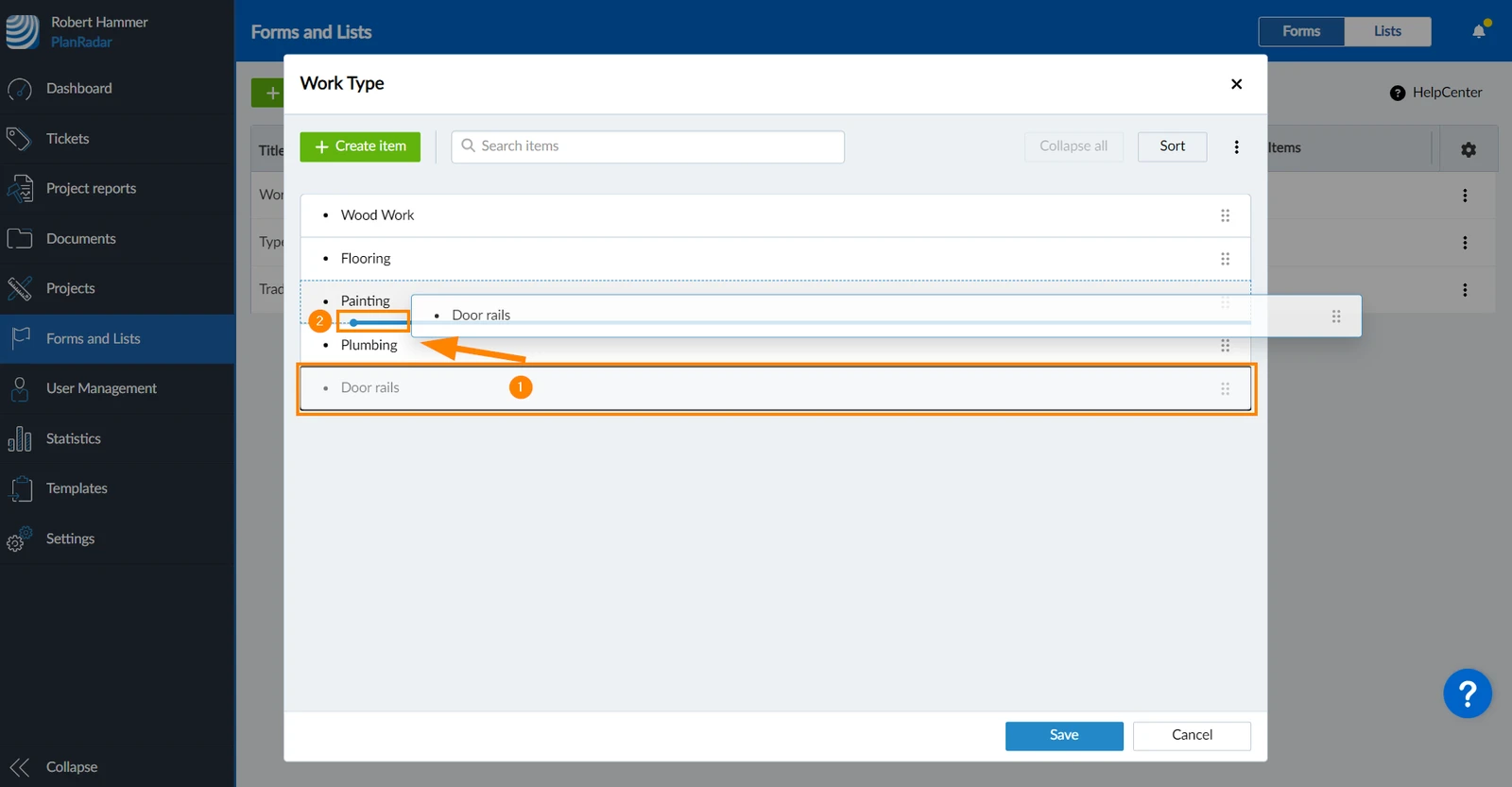Image resolution: width=1512 pixels, height=787 pixels.
Task: Open the Work Type more-options kebab menu
Action: (x=1236, y=147)
